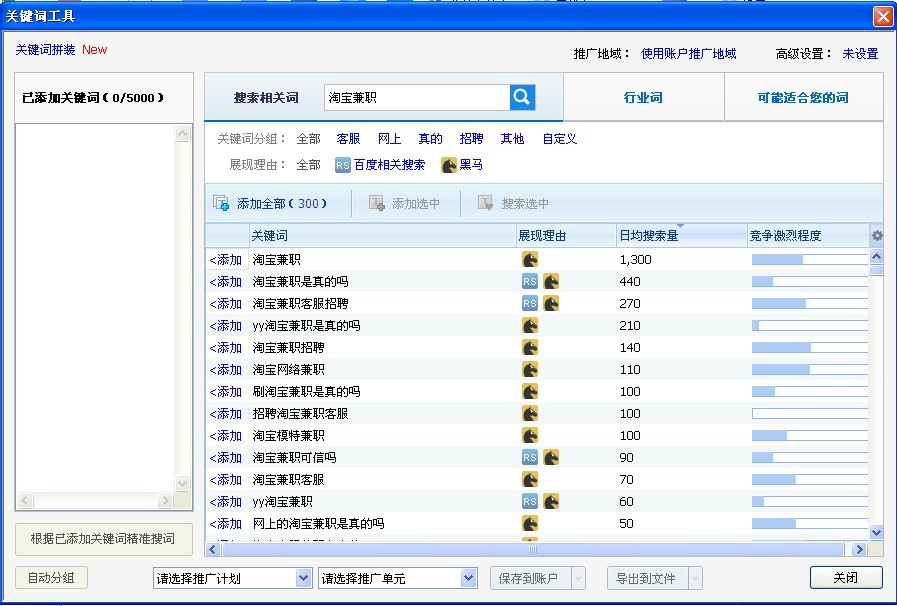This screenshot has height=606, width=897.
Task: Switch to the 可能适合您的词 tab
Action: click(802, 98)
